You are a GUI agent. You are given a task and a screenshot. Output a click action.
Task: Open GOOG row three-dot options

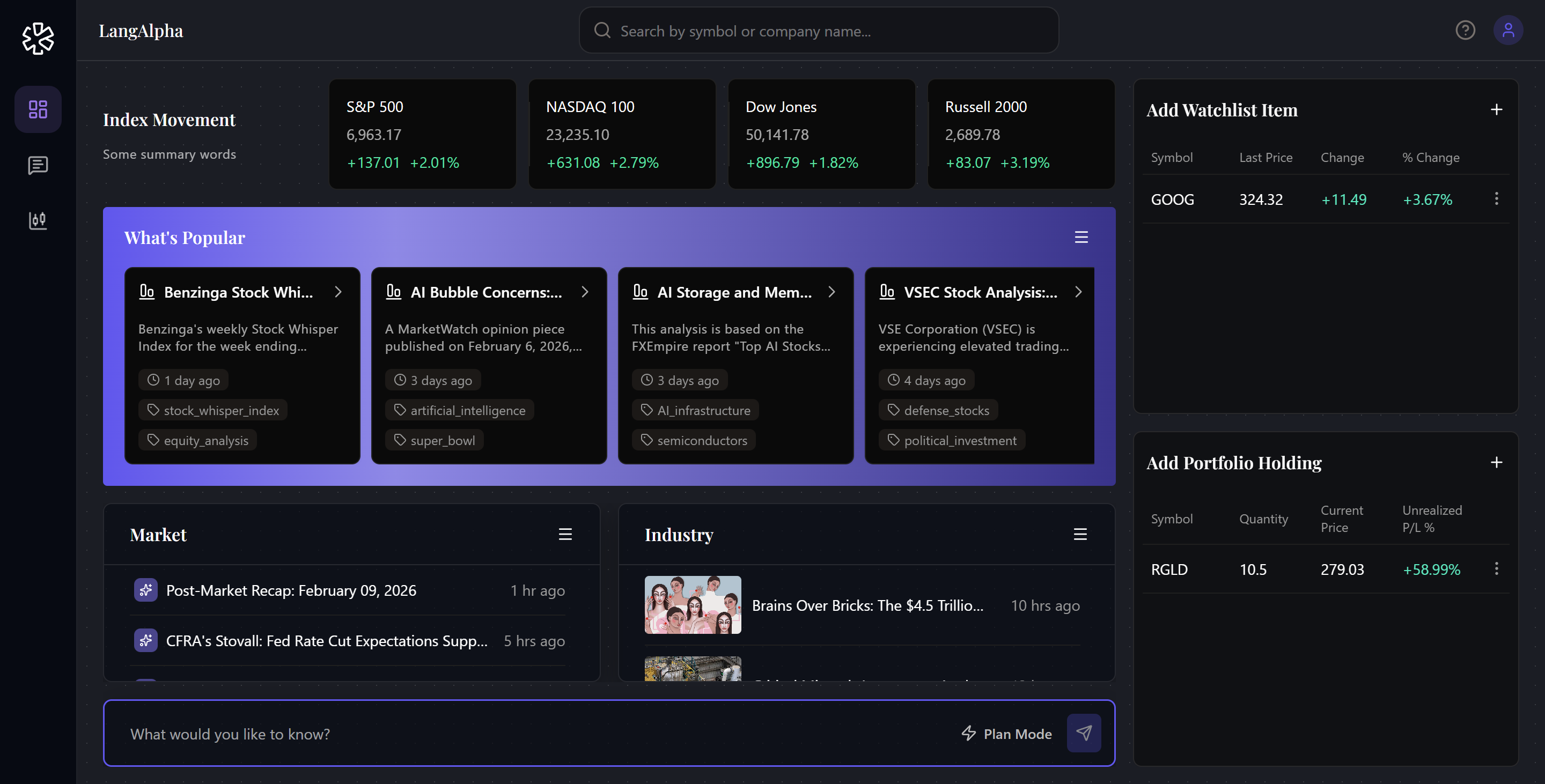click(1496, 199)
